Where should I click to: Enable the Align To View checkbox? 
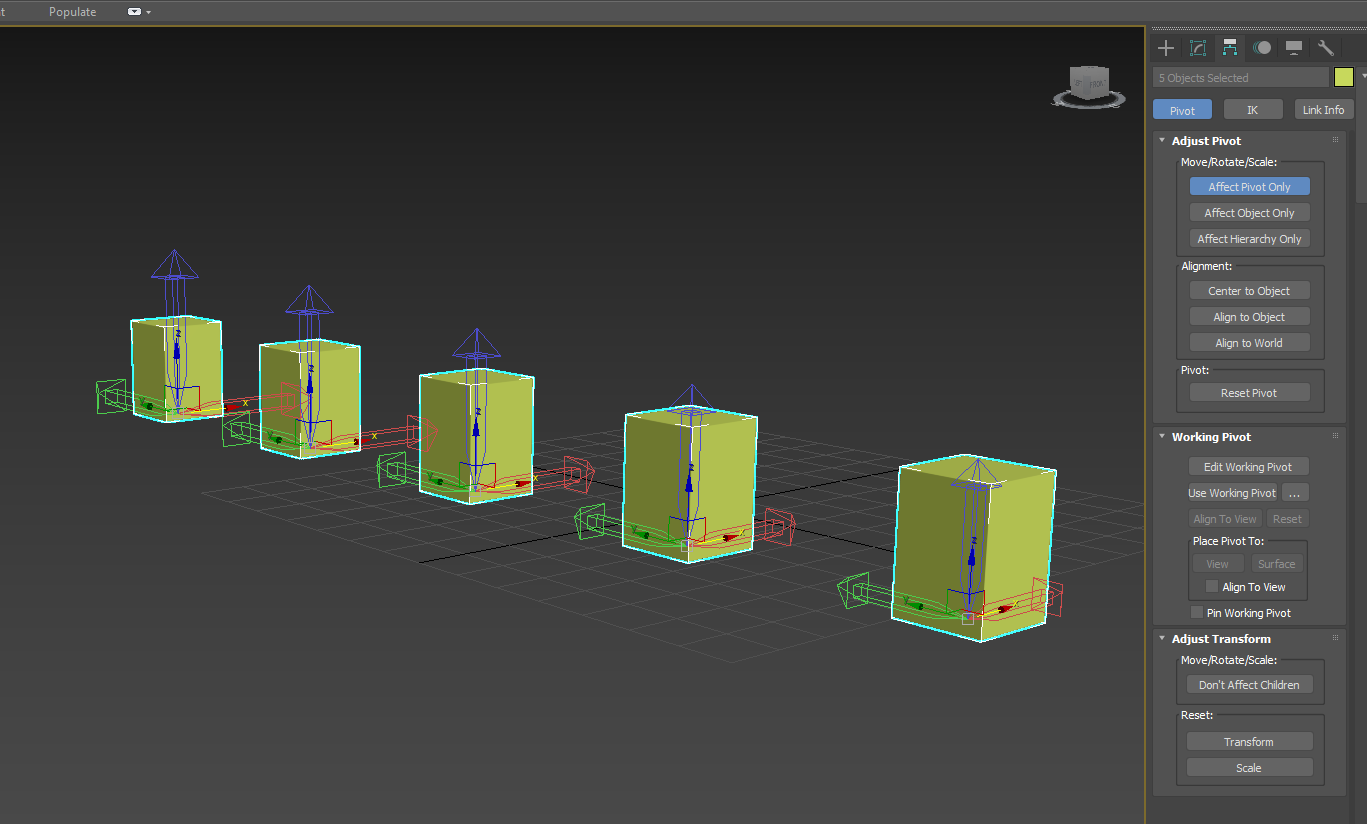tap(1212, 587)
